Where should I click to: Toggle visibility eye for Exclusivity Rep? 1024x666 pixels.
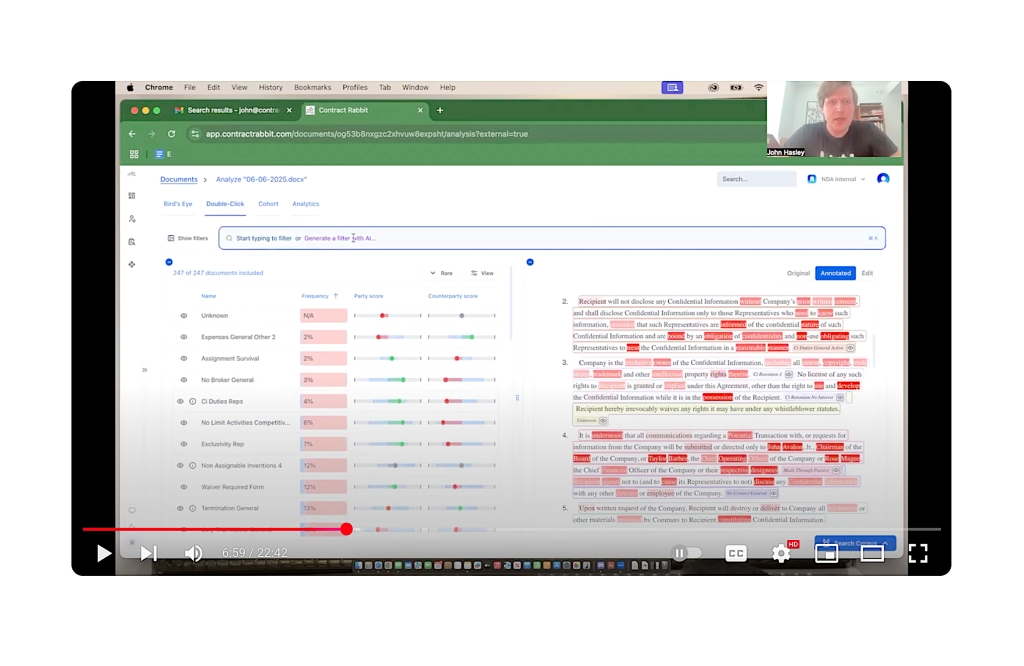184,444
